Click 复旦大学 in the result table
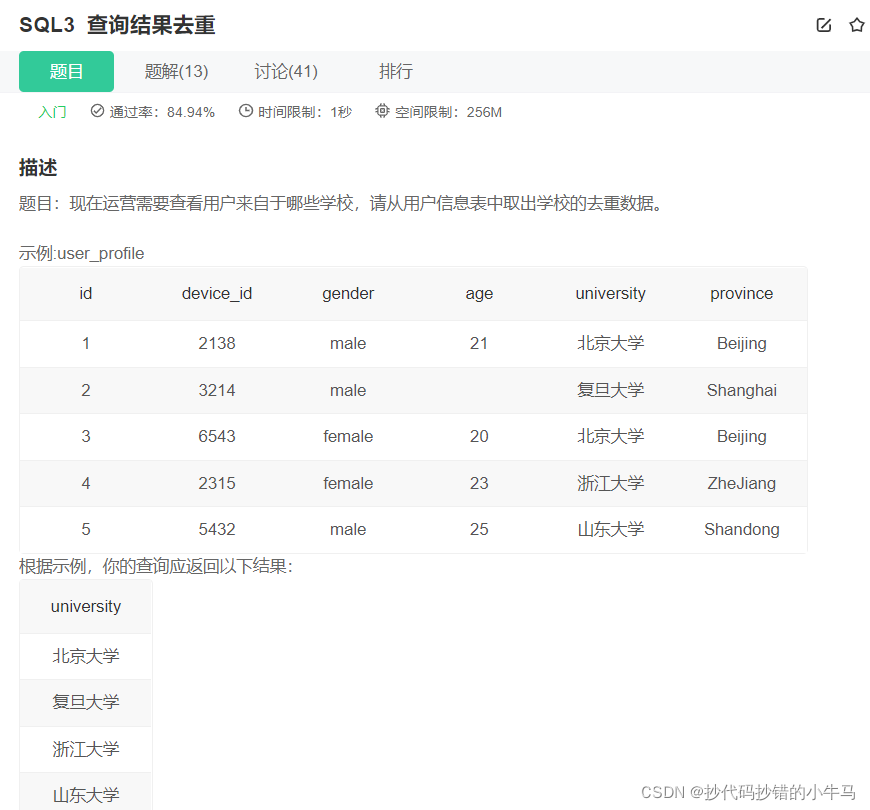Screen dimensions: 870x810 pos(85,702)
